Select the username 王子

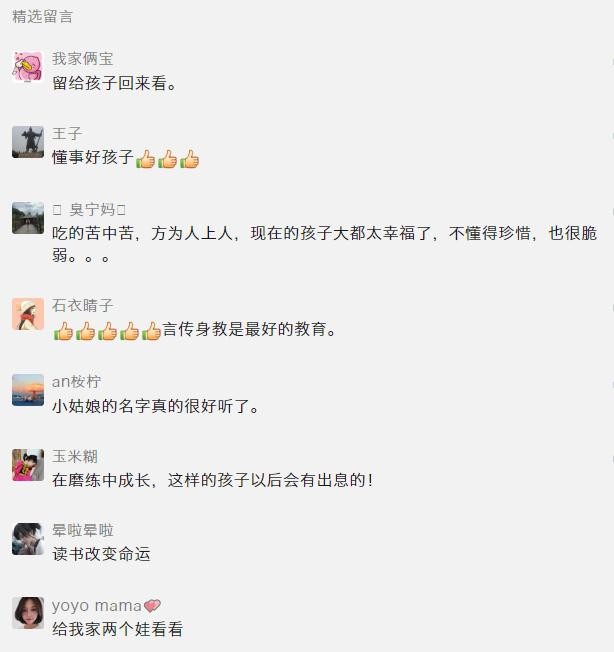(67, 134)
